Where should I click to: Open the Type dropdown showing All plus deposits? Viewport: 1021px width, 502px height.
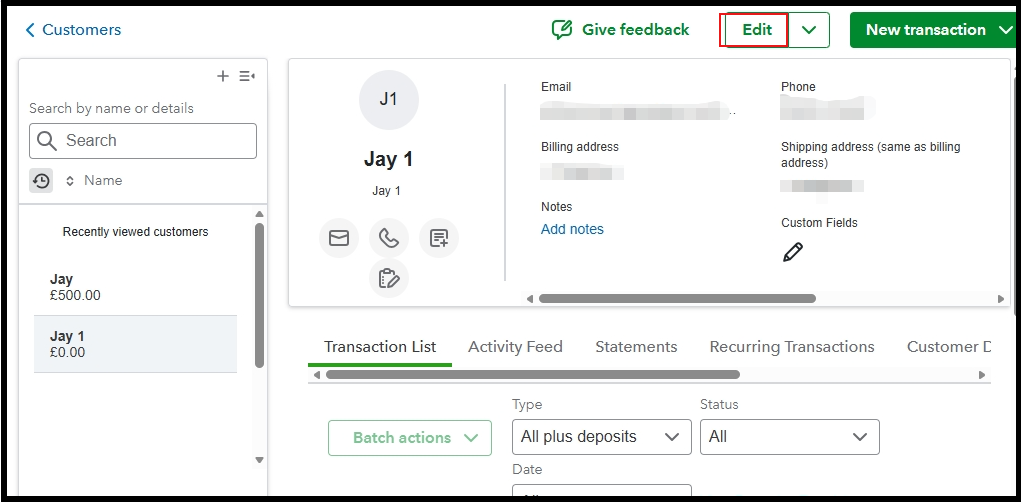pos(602,437)
